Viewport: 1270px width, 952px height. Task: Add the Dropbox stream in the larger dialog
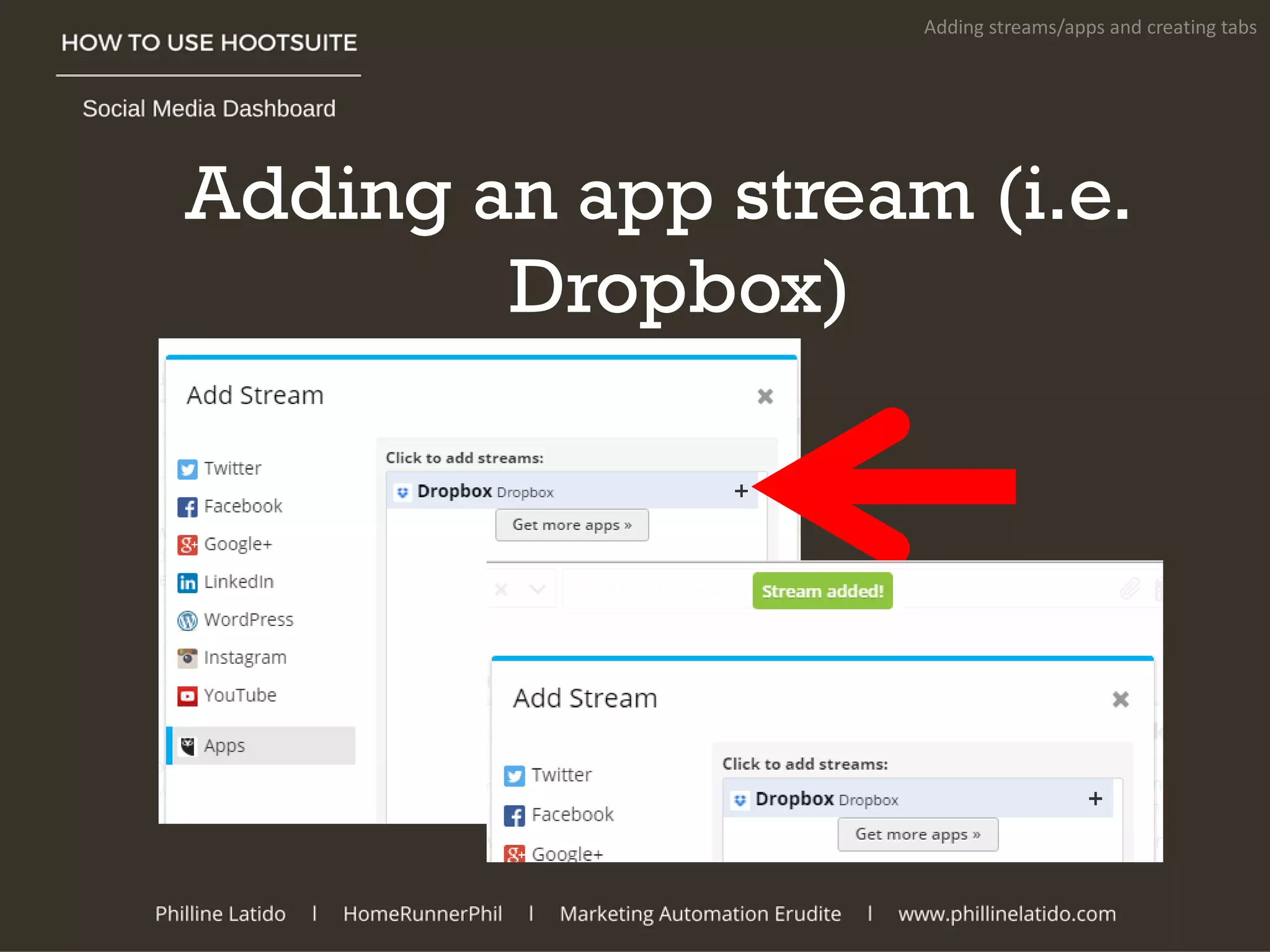(x=572, y=491)
